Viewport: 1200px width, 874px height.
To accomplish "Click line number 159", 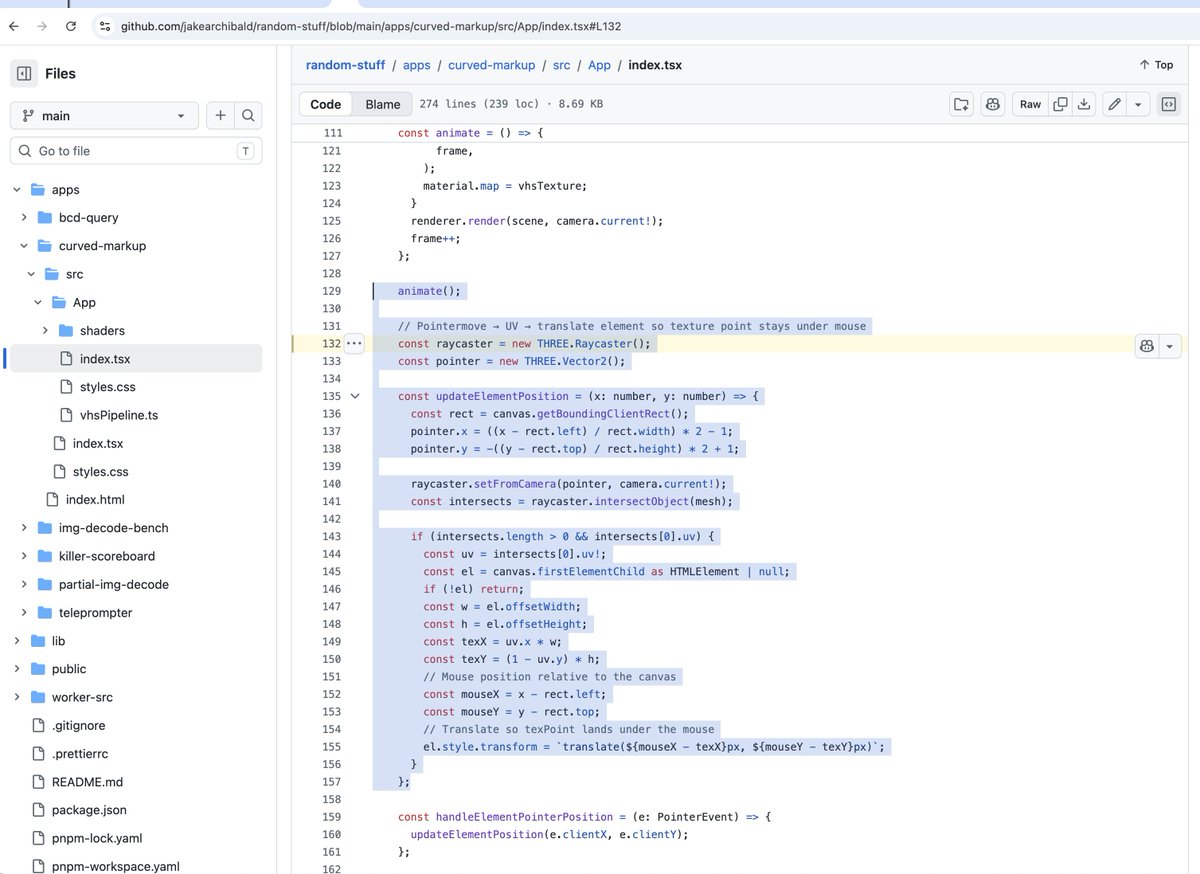I will tap(332, 817).
